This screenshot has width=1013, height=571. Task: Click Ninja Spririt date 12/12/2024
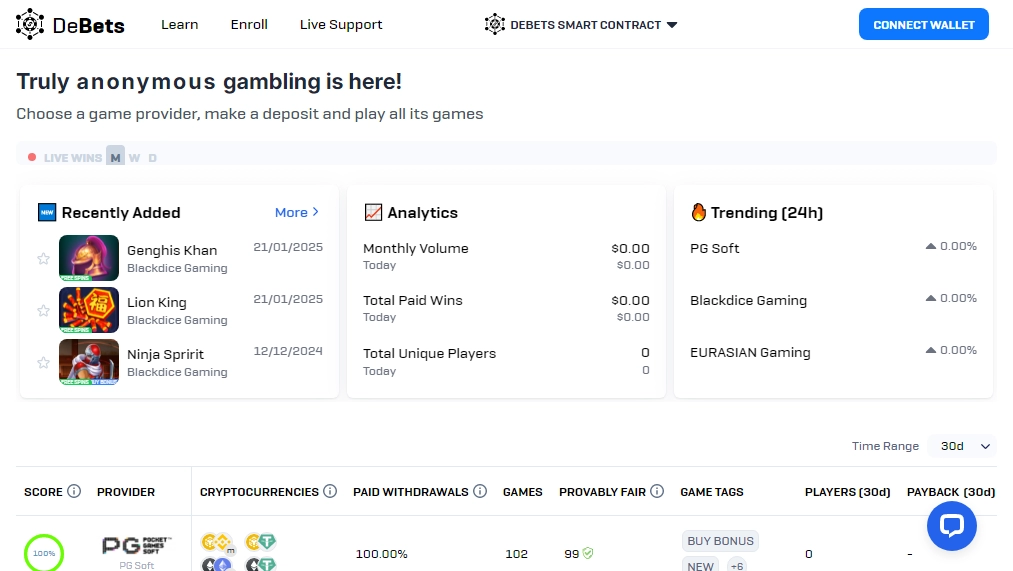[288, 351]
